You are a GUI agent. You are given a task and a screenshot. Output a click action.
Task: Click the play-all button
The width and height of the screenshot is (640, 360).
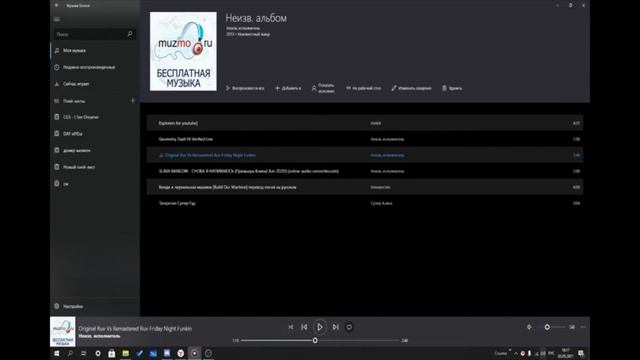tap(245, 88)
